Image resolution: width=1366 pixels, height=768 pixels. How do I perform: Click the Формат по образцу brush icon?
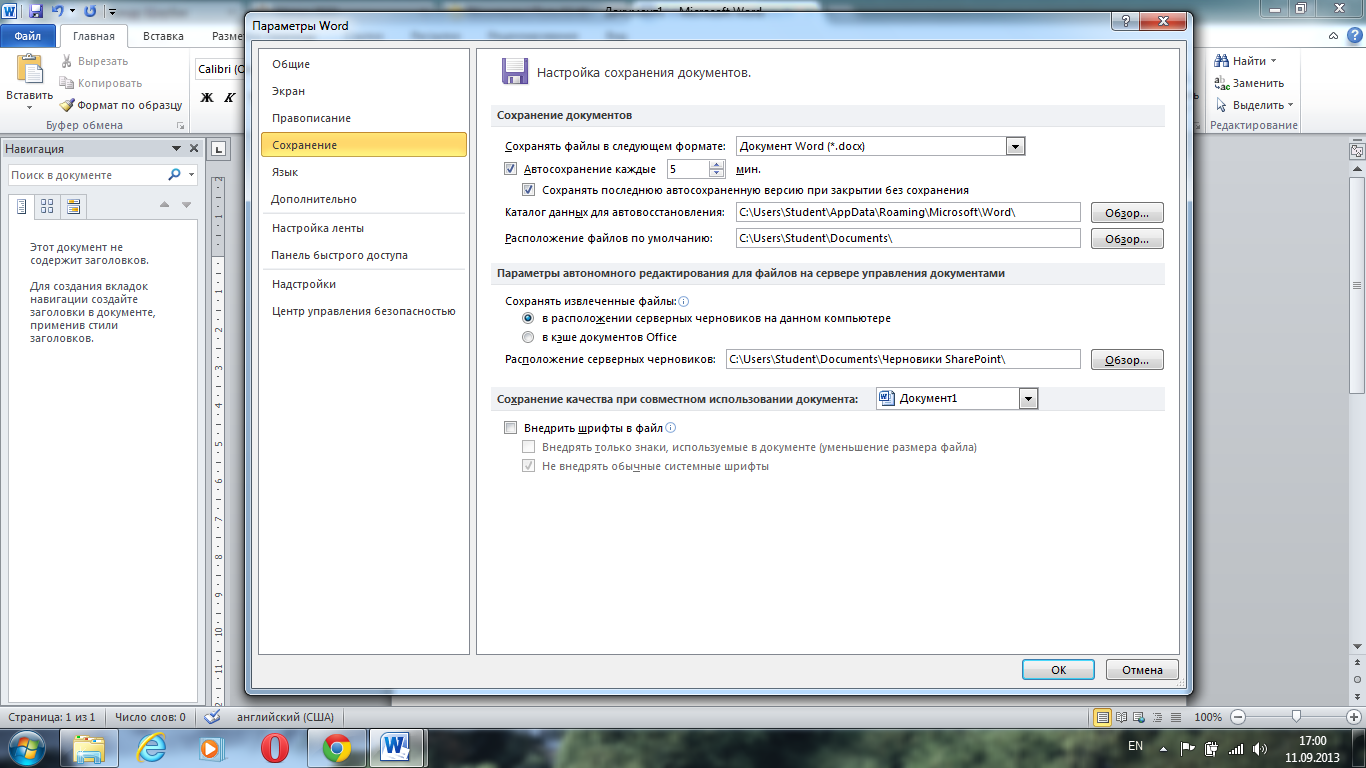[x=67, y=105]
